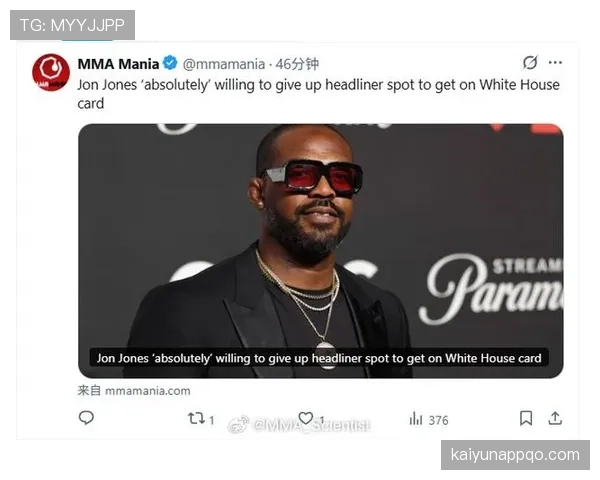Click the TG: MYYJJPP label
The height and width of the screenshot is (480, 600).
(72, 25)
